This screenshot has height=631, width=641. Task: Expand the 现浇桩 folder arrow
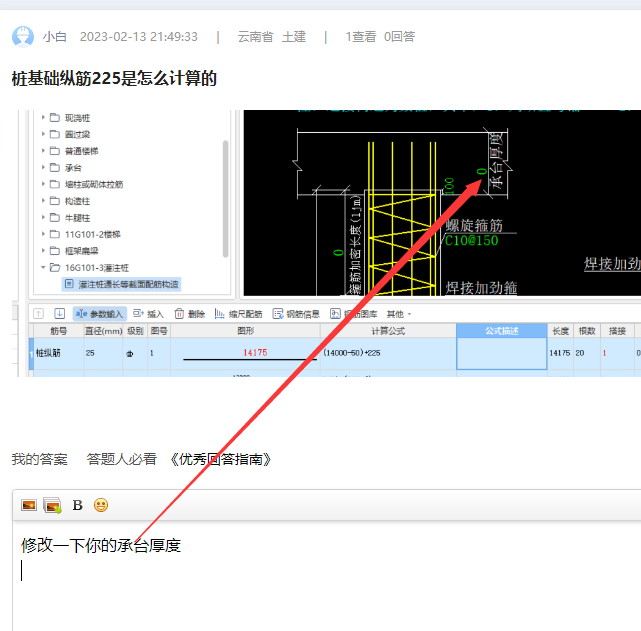[x=43, y=118]
